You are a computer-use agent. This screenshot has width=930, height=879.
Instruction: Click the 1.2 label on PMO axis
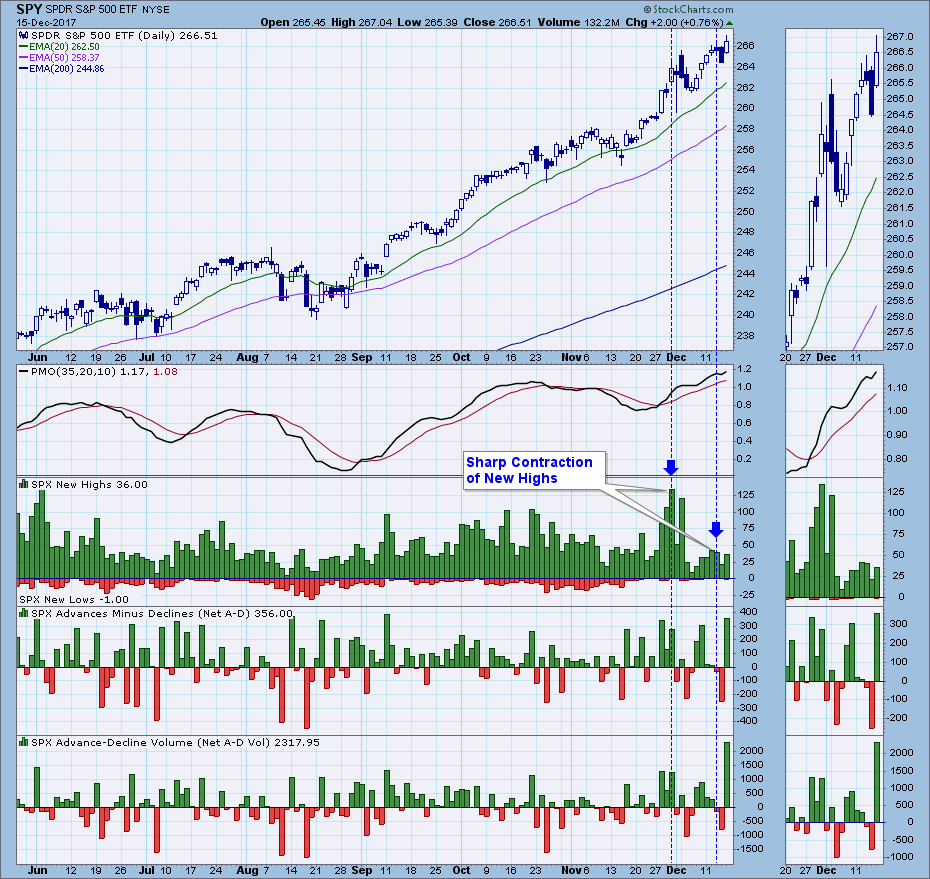744,369
